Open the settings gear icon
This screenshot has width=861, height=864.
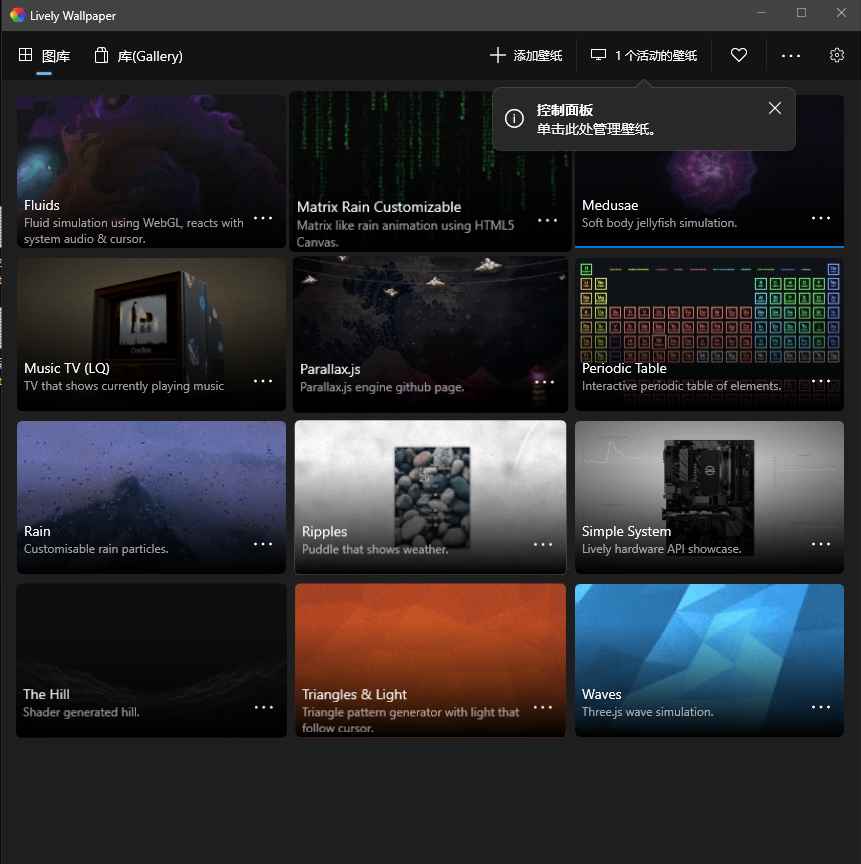pos(837,56)
